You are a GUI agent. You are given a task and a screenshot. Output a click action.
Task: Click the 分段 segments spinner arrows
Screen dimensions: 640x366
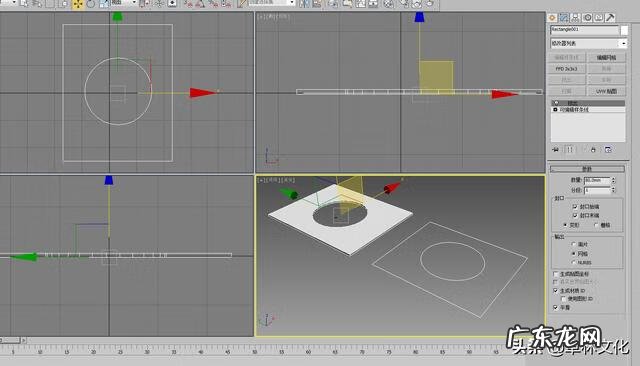[x=613, y=191]
